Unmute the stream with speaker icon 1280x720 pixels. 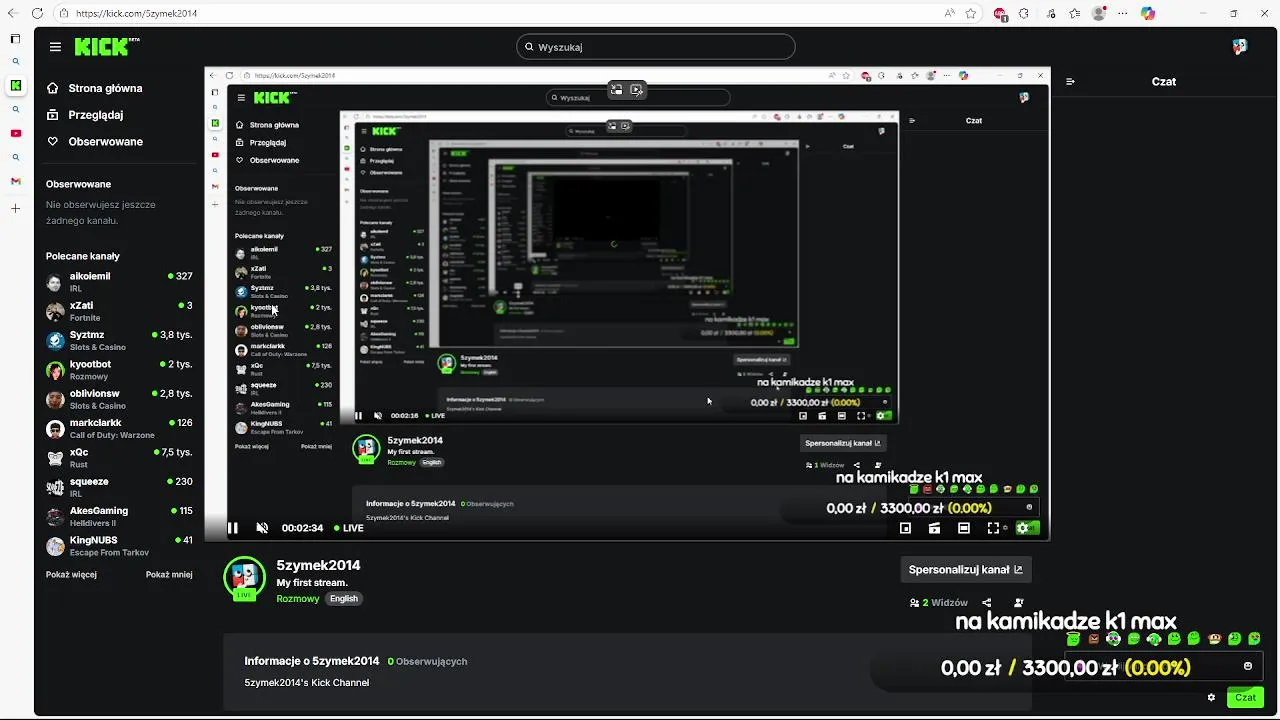pyautogui.click(x=262, y=528)
